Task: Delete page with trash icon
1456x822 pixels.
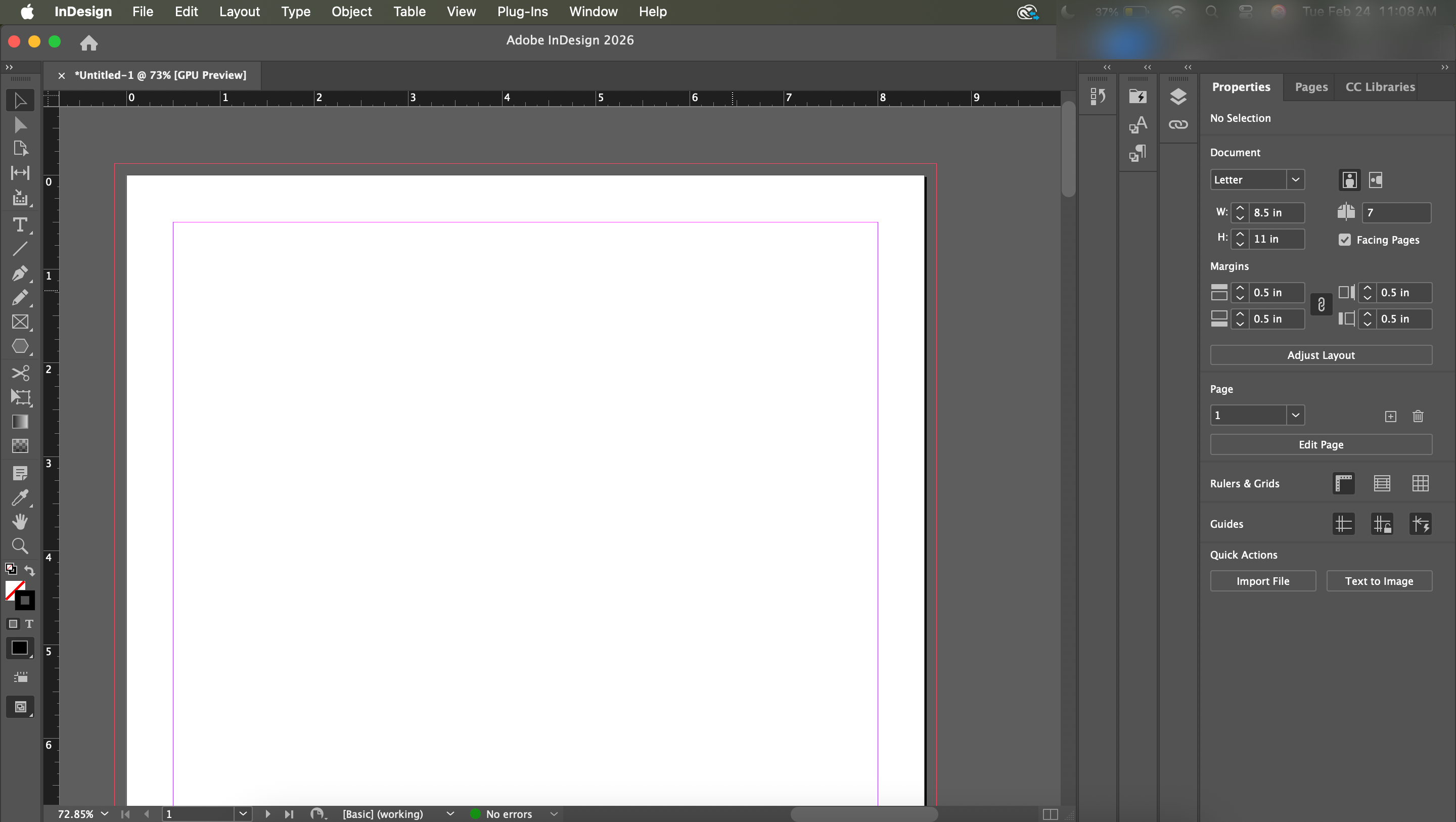Action: (1418, 416)
